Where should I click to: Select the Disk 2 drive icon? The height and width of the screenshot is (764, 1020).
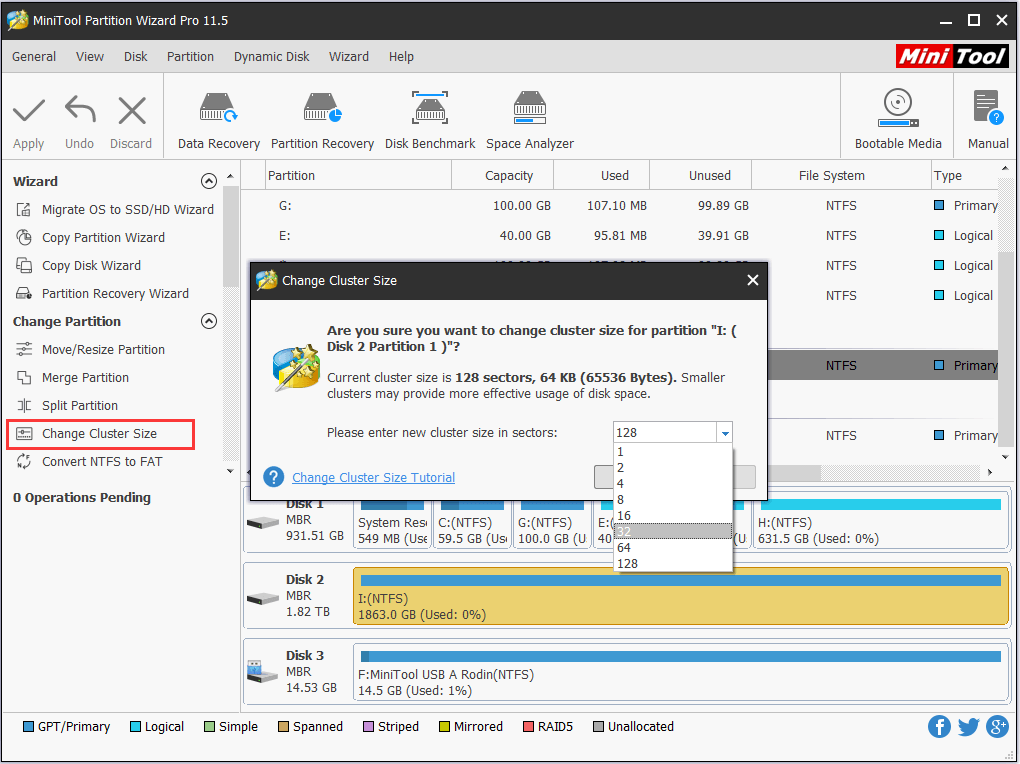click(263, 598)
